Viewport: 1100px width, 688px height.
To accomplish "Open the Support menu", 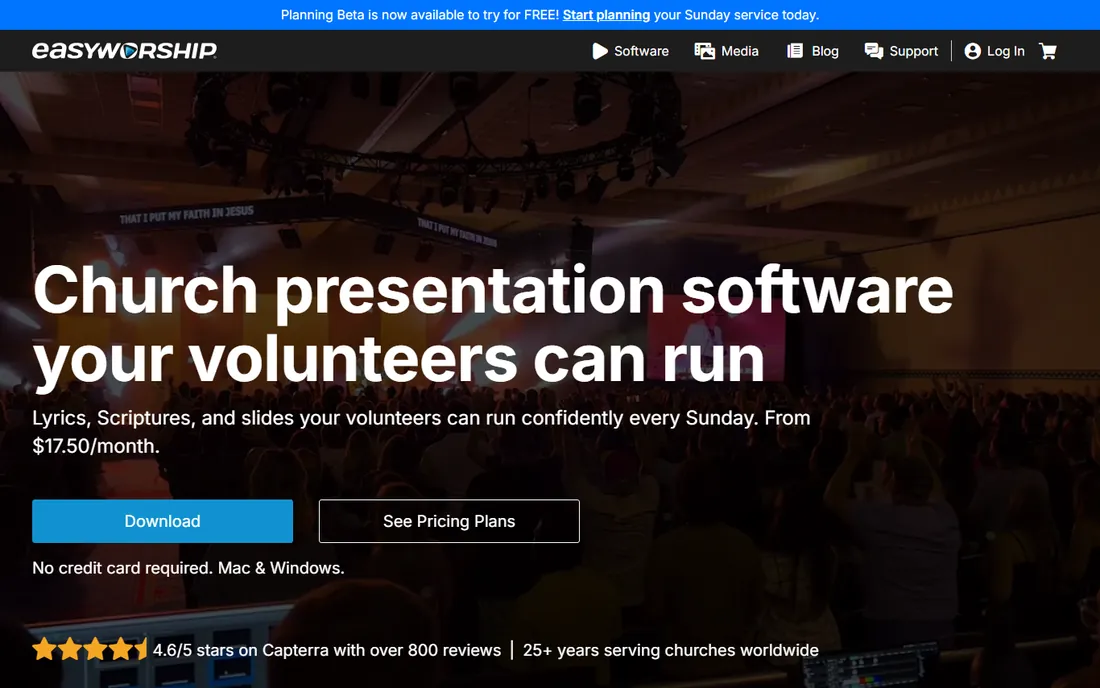I will 901,51.
